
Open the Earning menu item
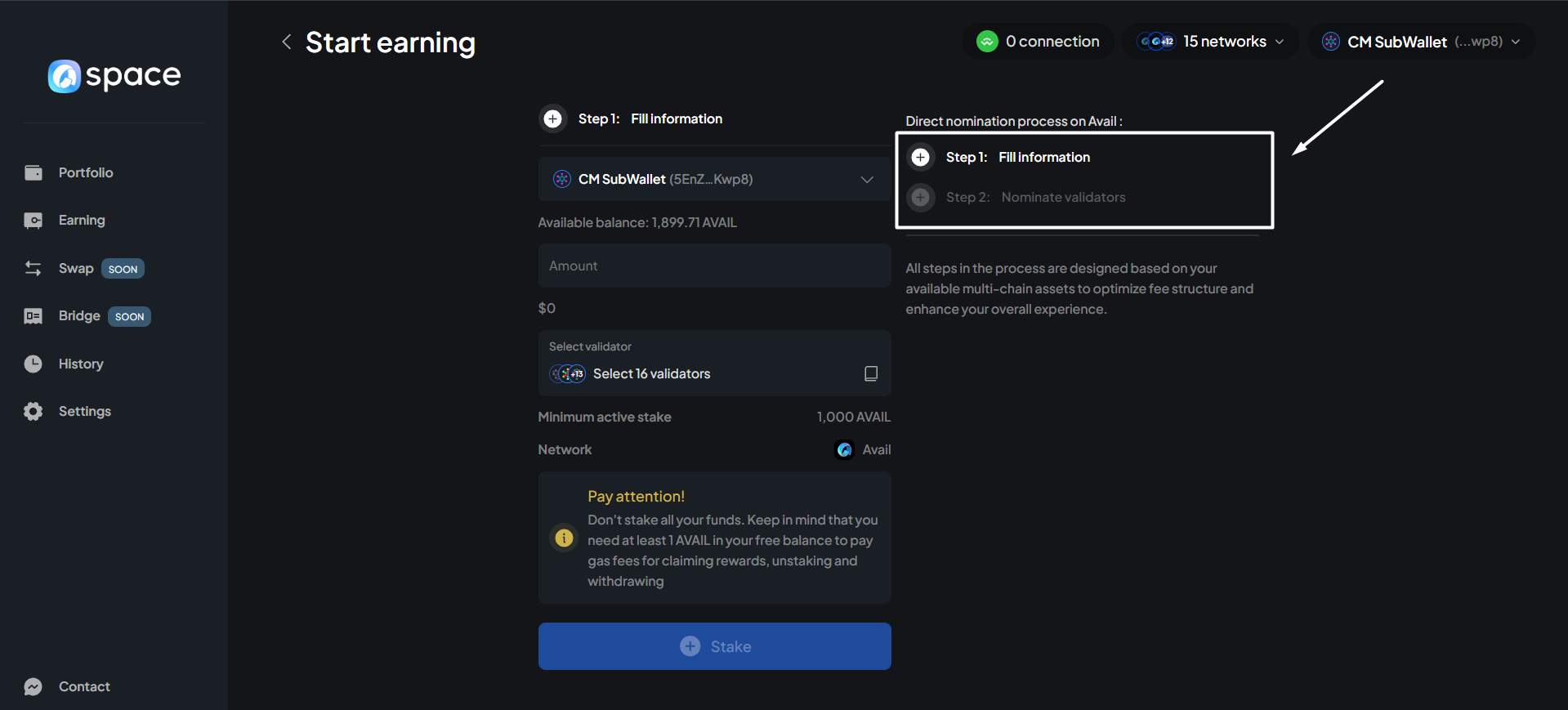[x=82, y=220]
